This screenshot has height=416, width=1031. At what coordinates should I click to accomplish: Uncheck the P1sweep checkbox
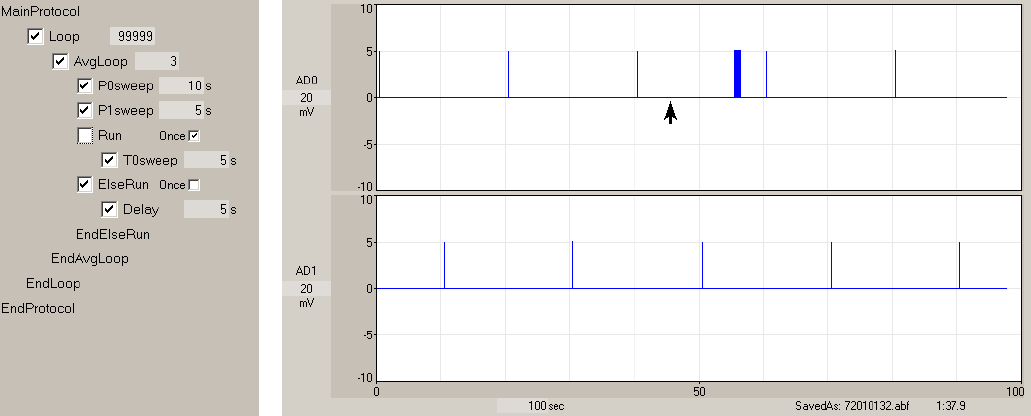pos(84,110)
